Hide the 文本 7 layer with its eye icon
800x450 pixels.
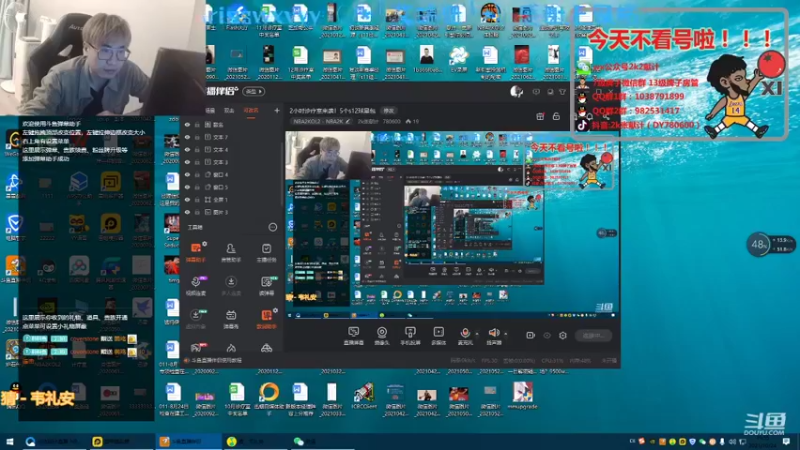pos(187,137)
